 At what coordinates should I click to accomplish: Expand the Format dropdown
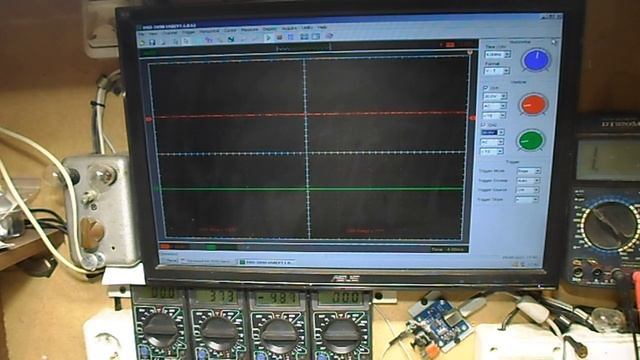(506, 71)
